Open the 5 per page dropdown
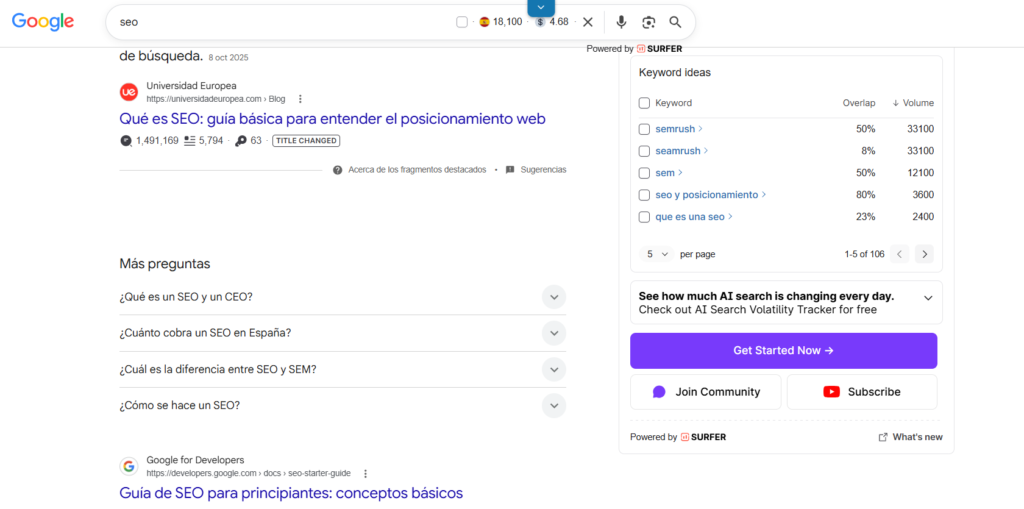The image size is (1024, 509). click(657, 254)
